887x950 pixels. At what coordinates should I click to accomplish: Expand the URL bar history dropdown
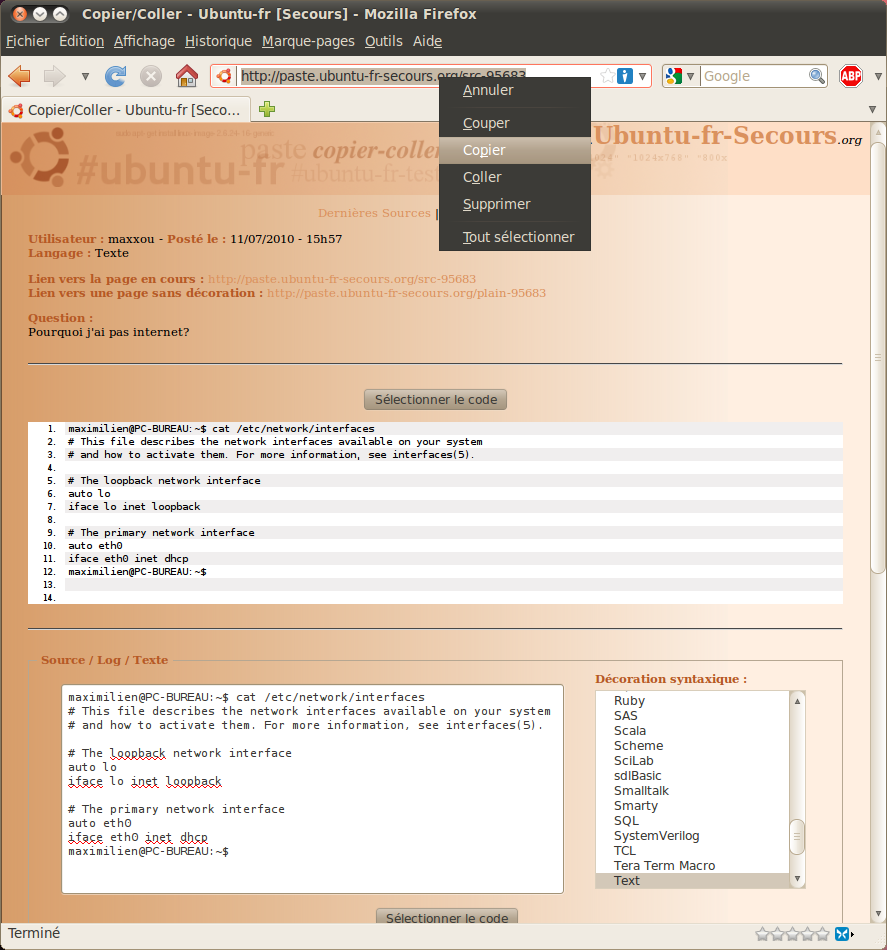[x=643, y=76]
